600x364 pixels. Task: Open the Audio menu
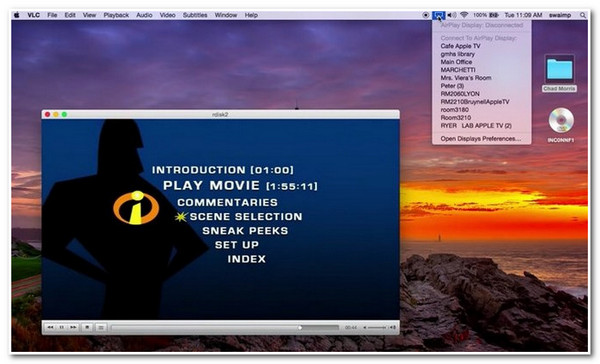[x=144, y=15]
